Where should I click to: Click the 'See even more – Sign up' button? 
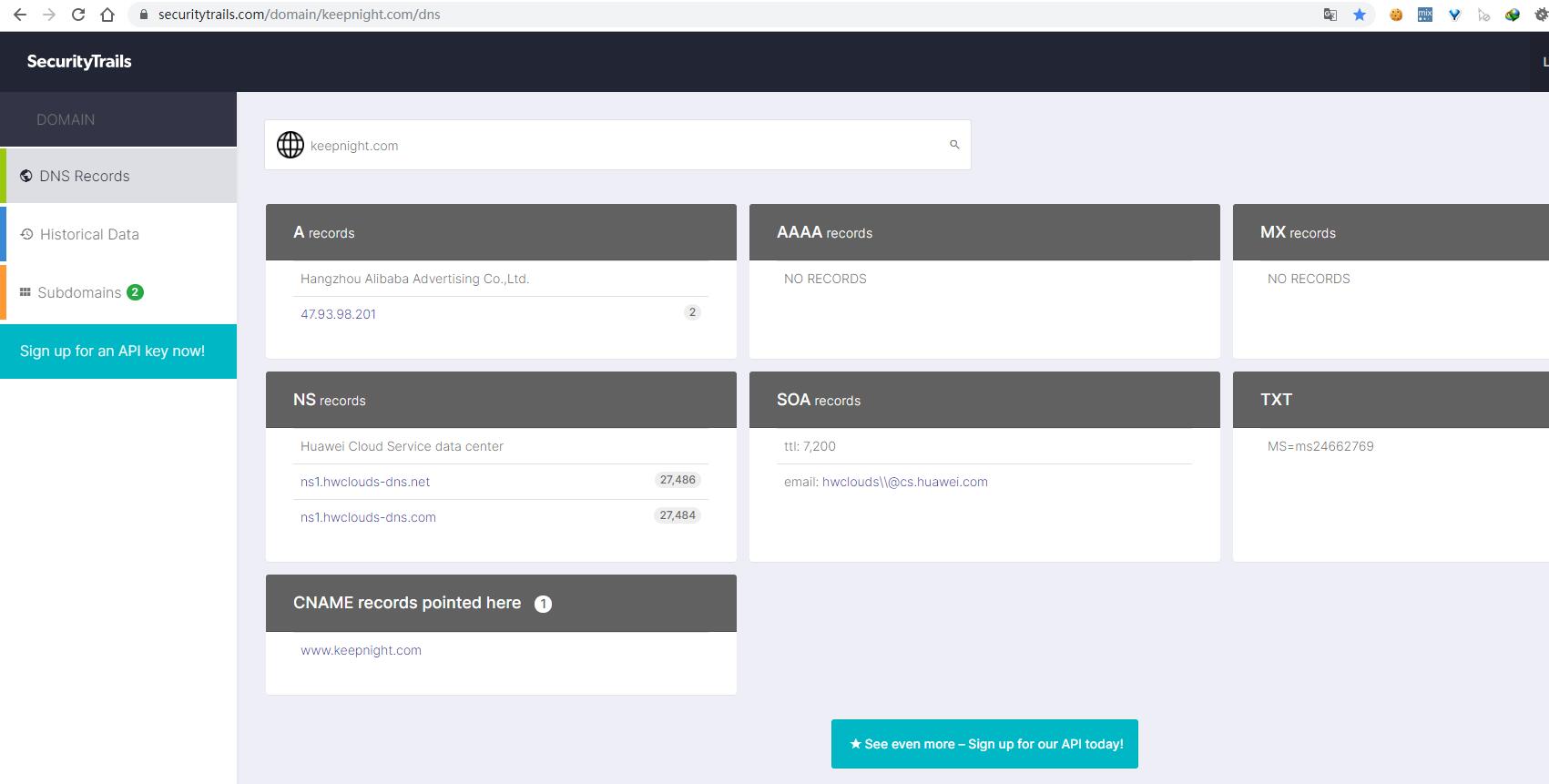coord(984,744)
